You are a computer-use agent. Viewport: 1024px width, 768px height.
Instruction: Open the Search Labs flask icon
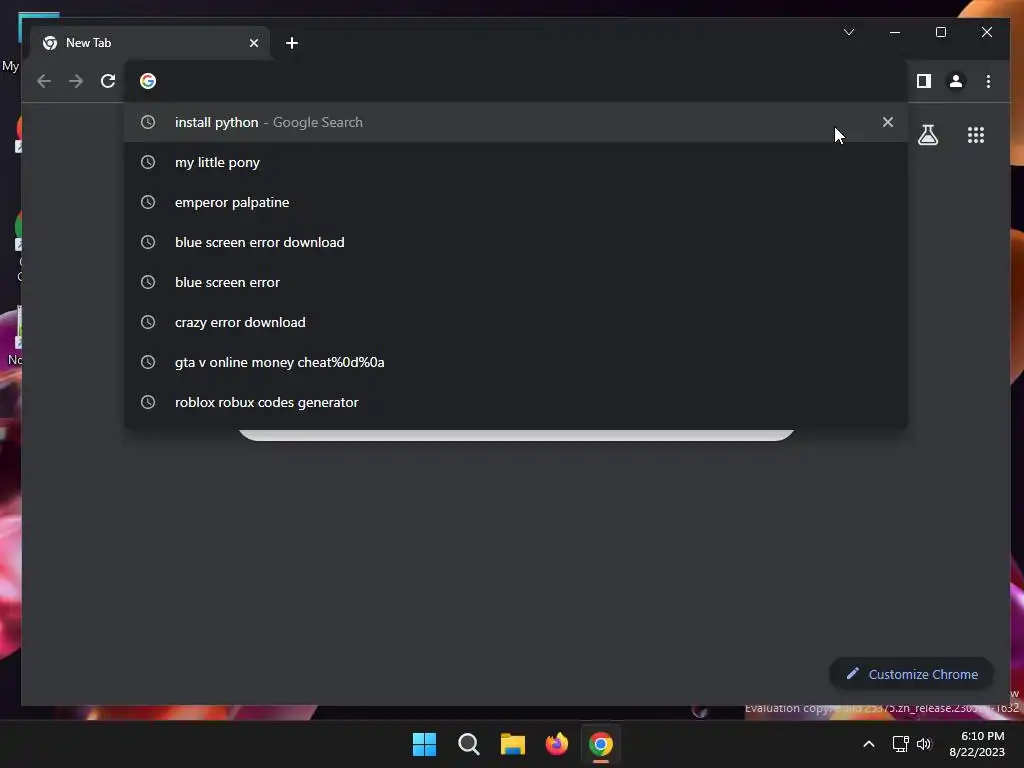coord(927,135)
